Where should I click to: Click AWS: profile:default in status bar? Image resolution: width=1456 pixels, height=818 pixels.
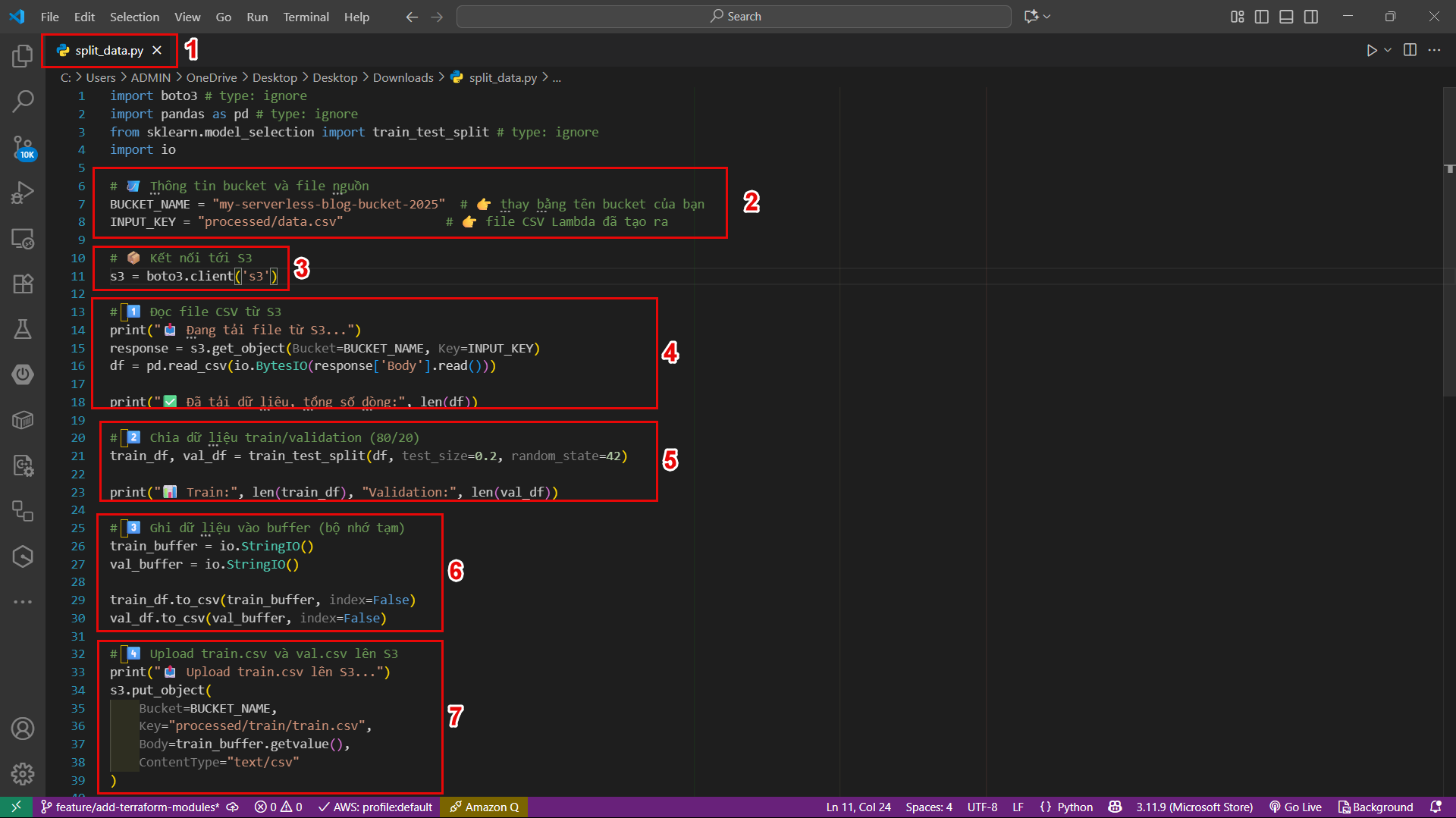375,807
